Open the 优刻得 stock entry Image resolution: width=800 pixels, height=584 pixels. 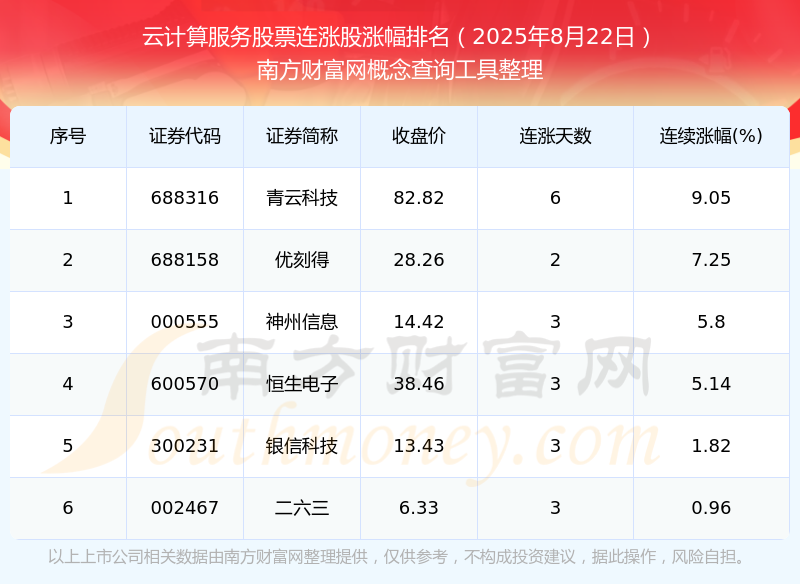tap(302, 260)
